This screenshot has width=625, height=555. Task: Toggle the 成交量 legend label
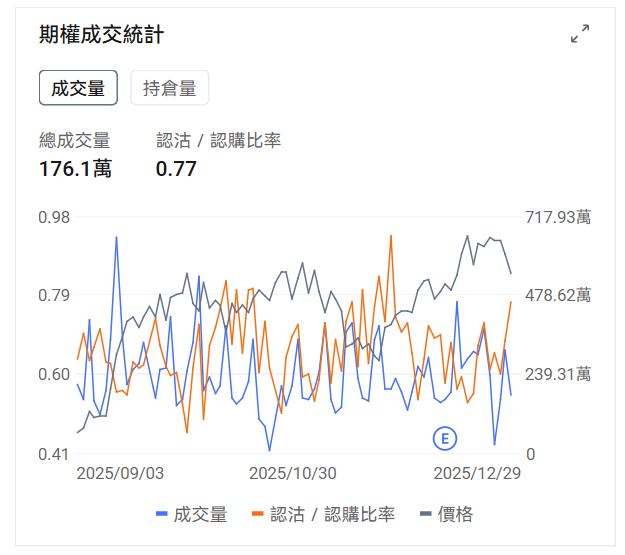click(201, 514)
